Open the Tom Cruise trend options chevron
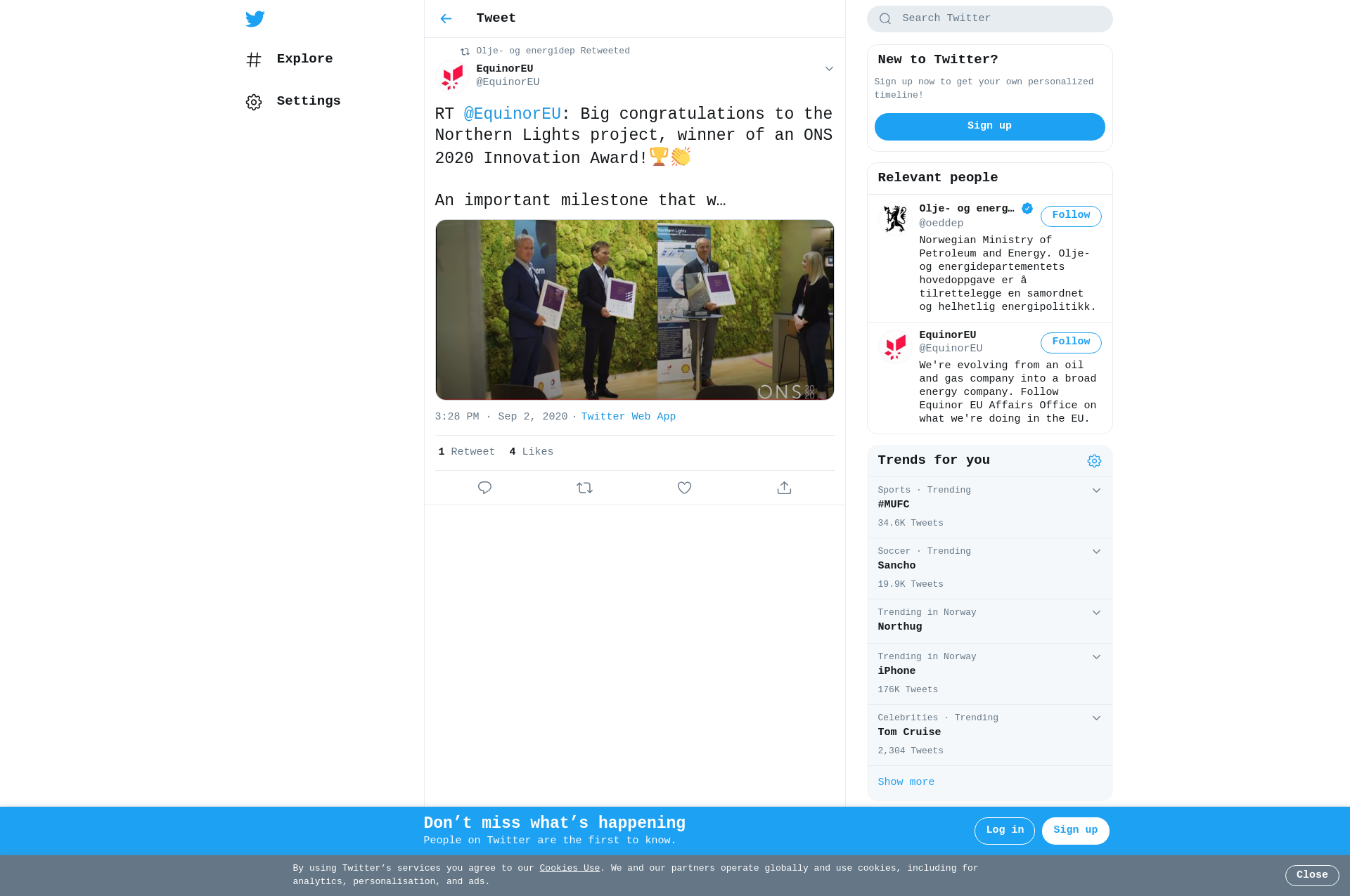This screenshot has width=1350, height=896. 1096,718
